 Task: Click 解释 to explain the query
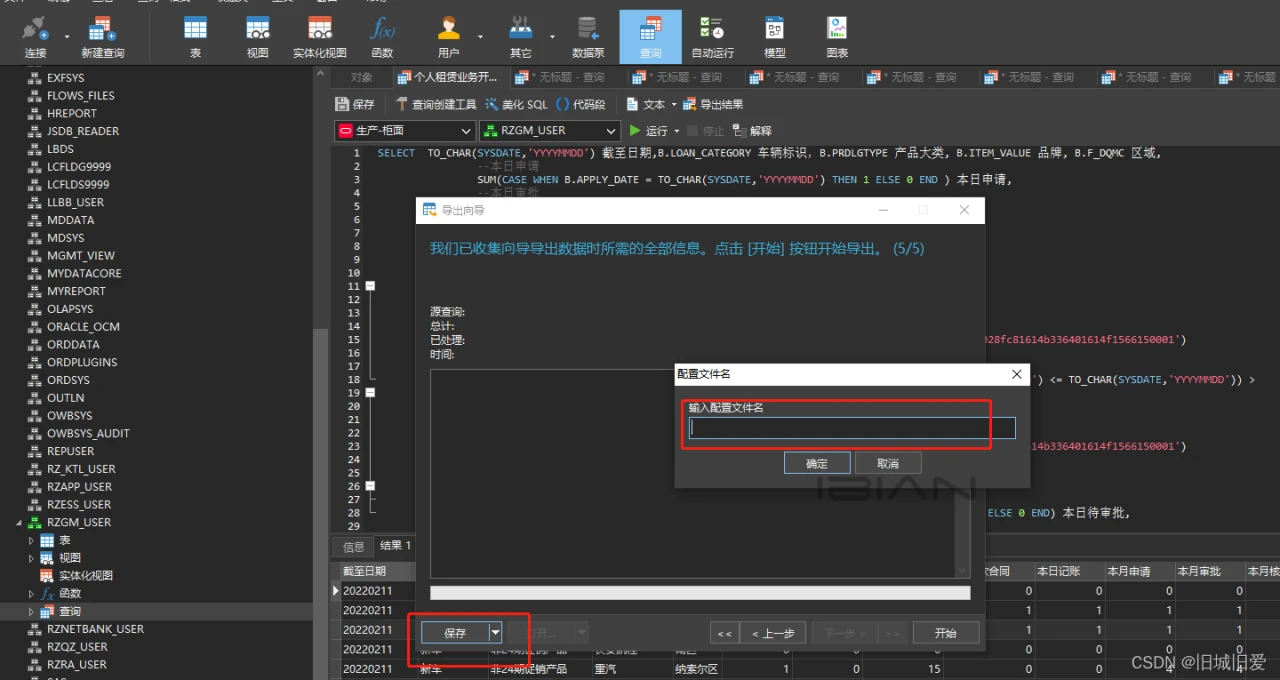[753, 130]
